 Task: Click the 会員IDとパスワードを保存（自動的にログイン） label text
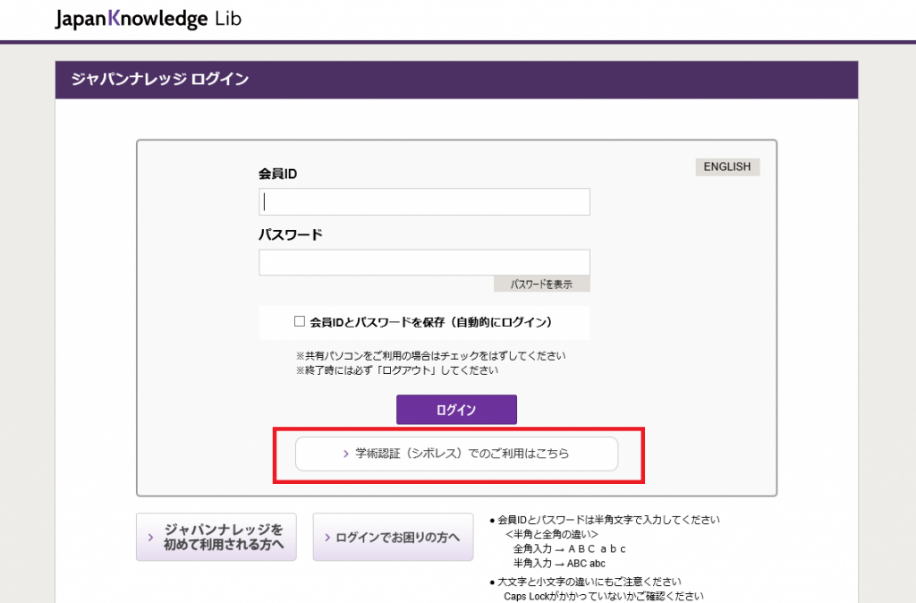click(431, 322)
